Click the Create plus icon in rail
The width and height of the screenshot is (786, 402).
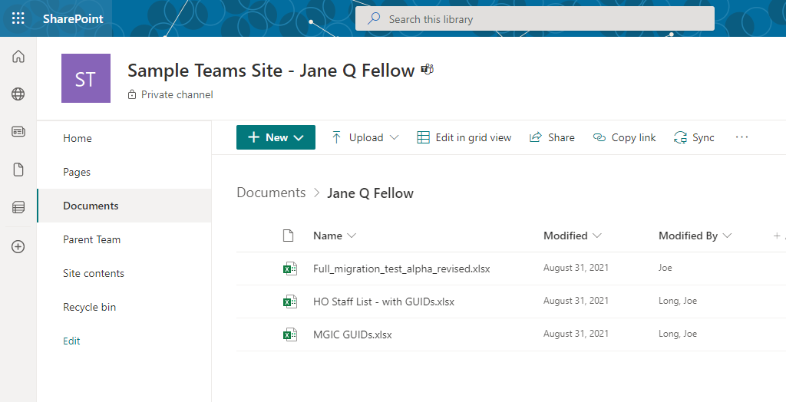point(18,246)
